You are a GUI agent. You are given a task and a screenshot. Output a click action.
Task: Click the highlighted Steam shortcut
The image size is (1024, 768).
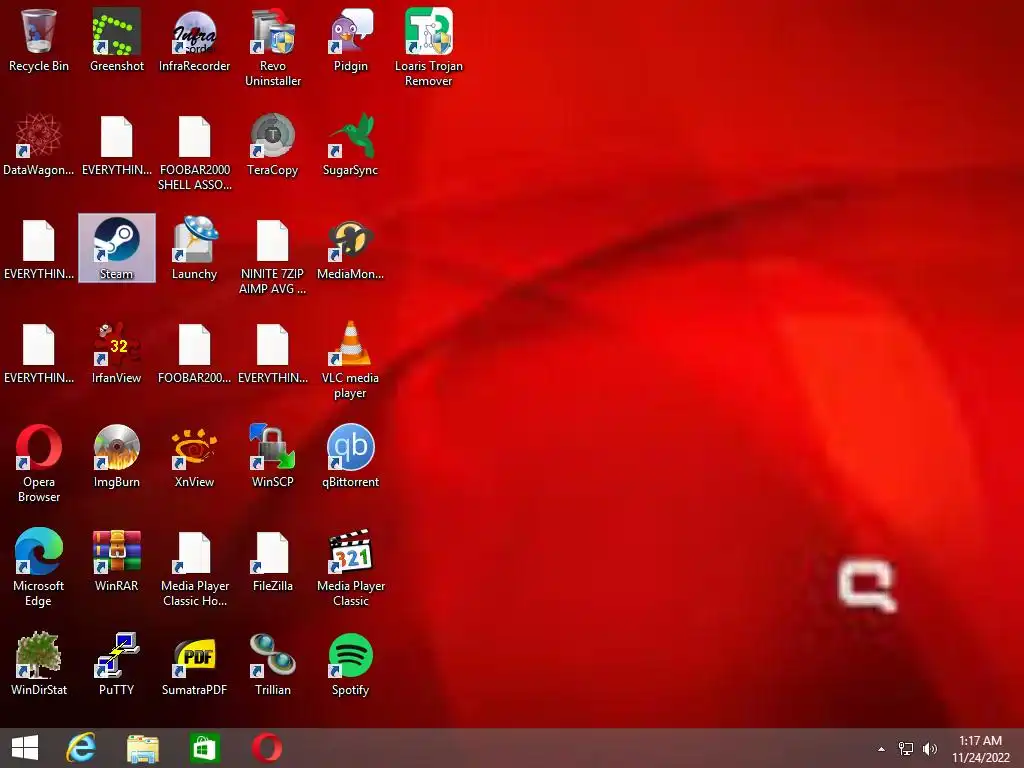pyautogui.click(x=116, y=248)
